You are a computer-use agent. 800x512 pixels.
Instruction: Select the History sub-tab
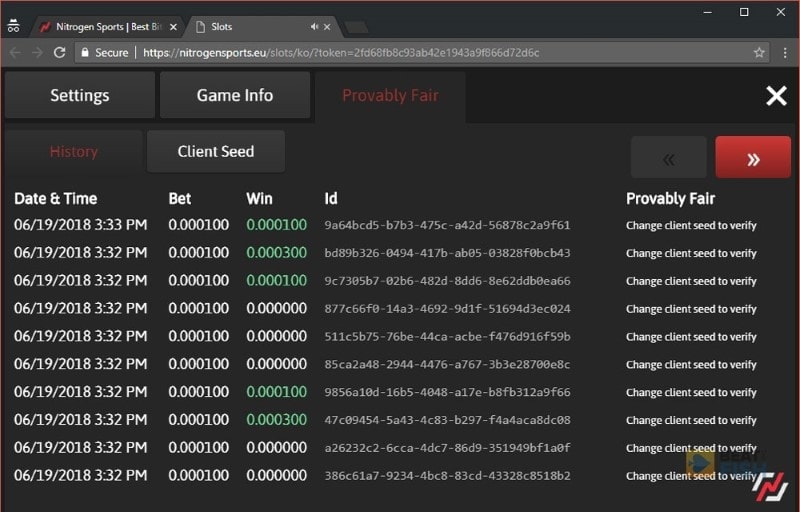click(x=73, y=151)
